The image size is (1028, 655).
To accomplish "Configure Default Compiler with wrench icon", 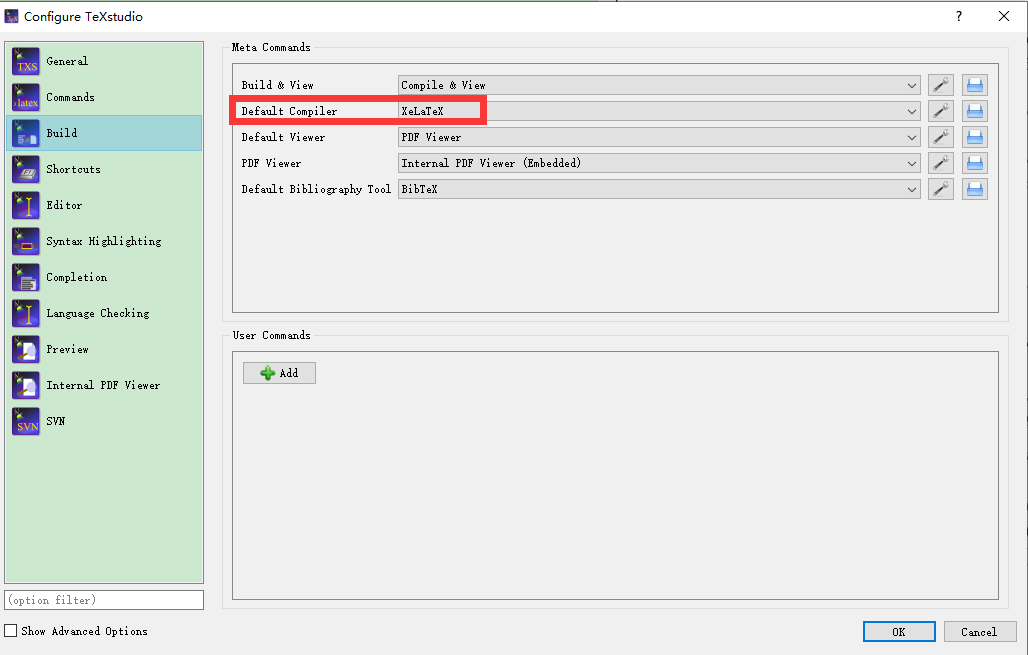I will [941, 111].
